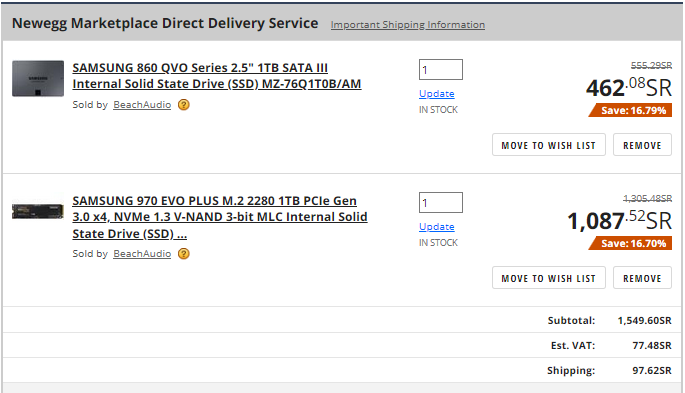Remove Samsung 860 QVO from cart
This screenshot has height=393, width=685.
[642, 145]
